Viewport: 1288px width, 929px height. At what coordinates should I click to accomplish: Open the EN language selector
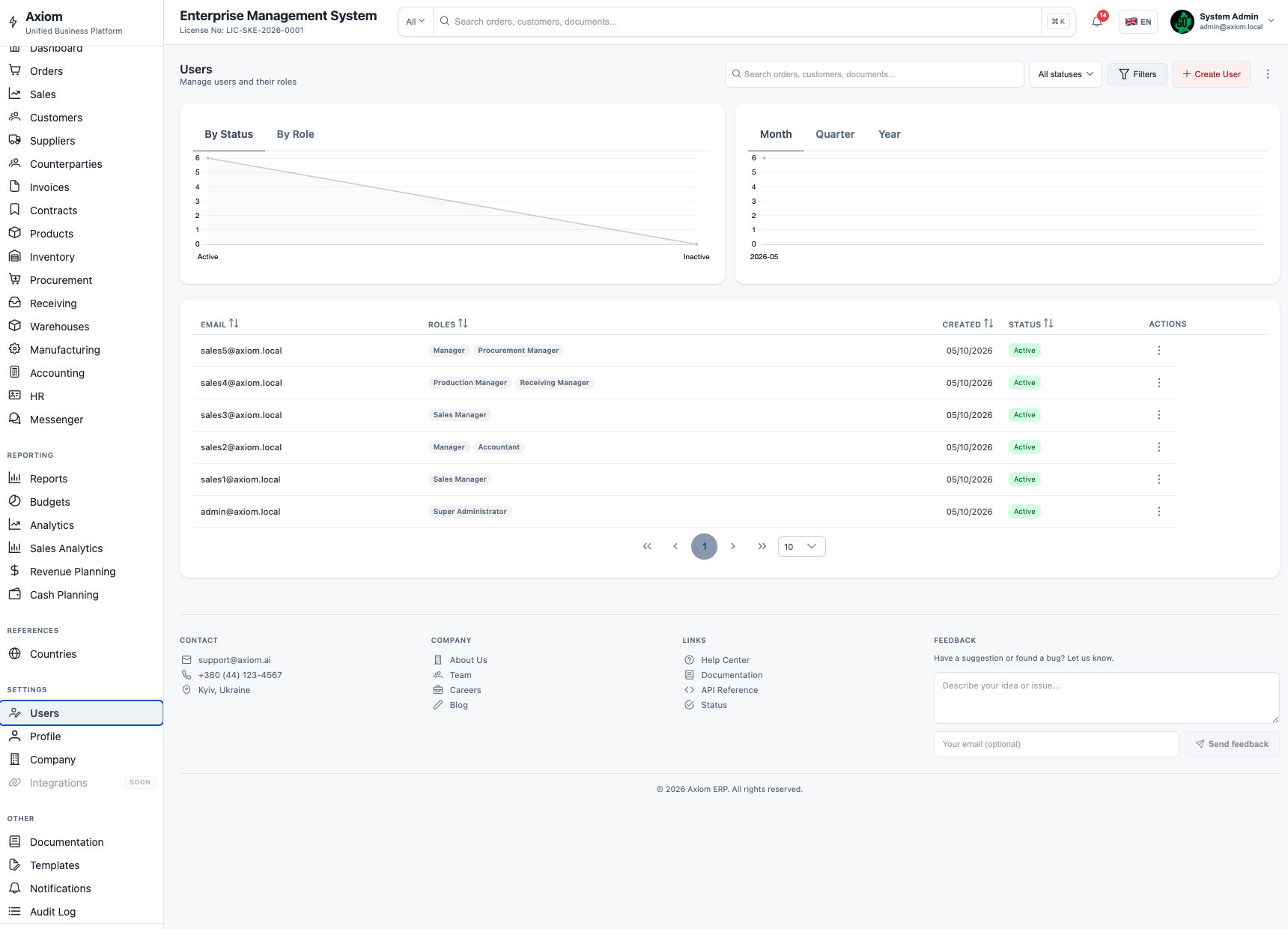point(1138,22)
